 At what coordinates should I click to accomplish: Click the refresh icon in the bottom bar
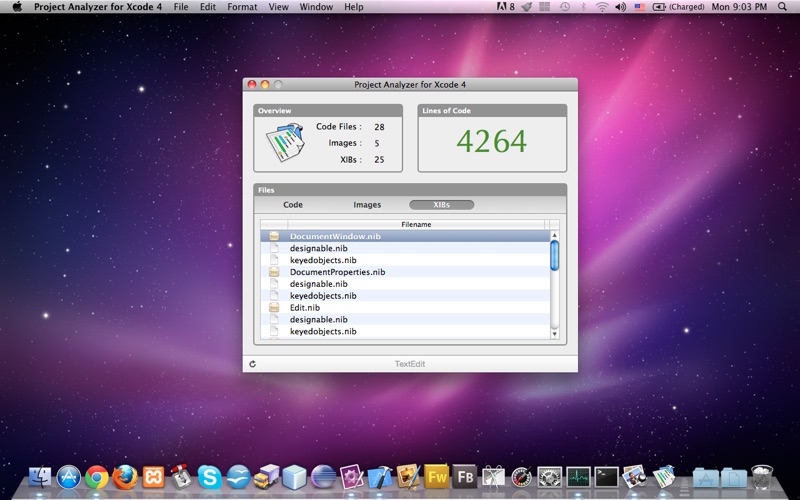pos(253,364)
